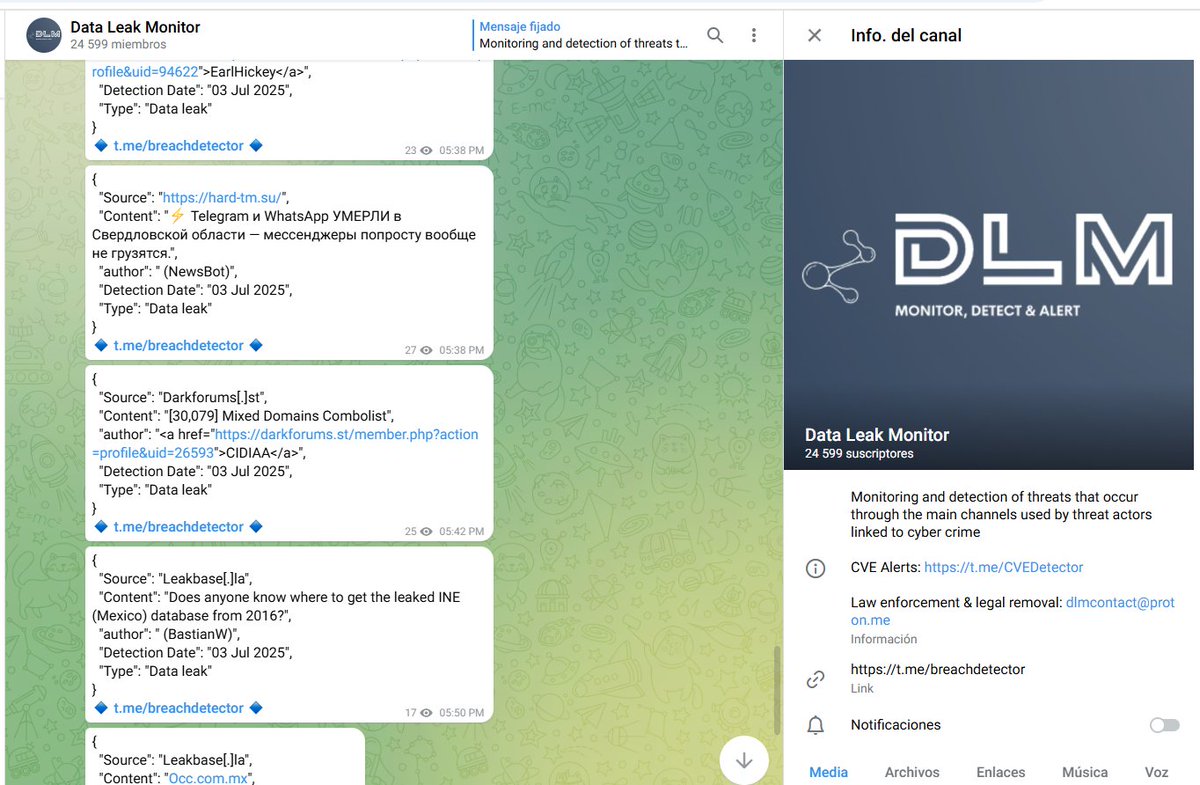This screenshot has width=1200, height=785.
Task: Open t.me/breachdetector in the EarlHickey message
Action: pyautogui.click(x=178, y=146)
